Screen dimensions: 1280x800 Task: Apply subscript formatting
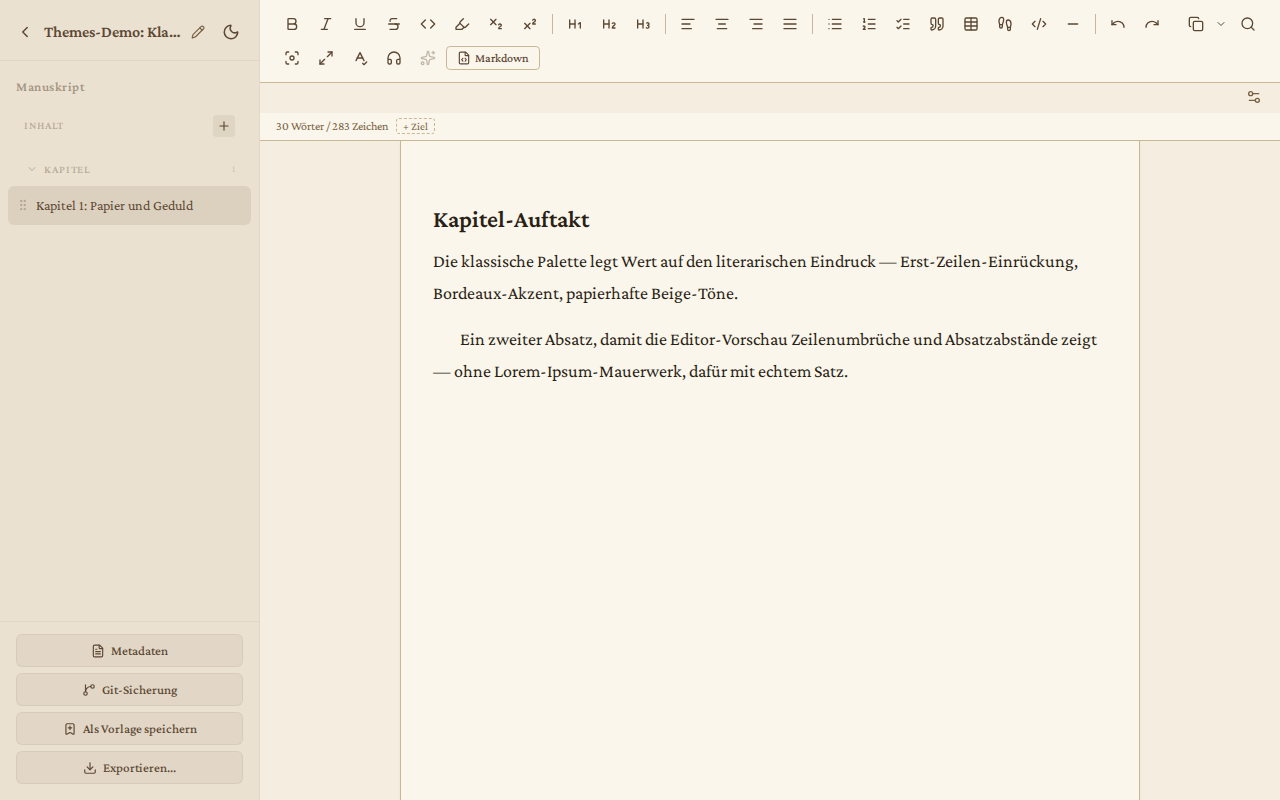coord(496,24)
